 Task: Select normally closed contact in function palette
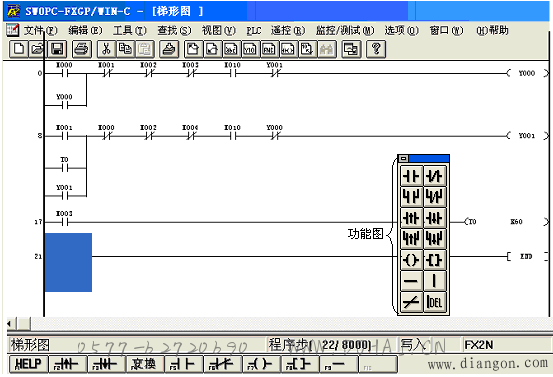pyautogui.click(x=434, y=176)
